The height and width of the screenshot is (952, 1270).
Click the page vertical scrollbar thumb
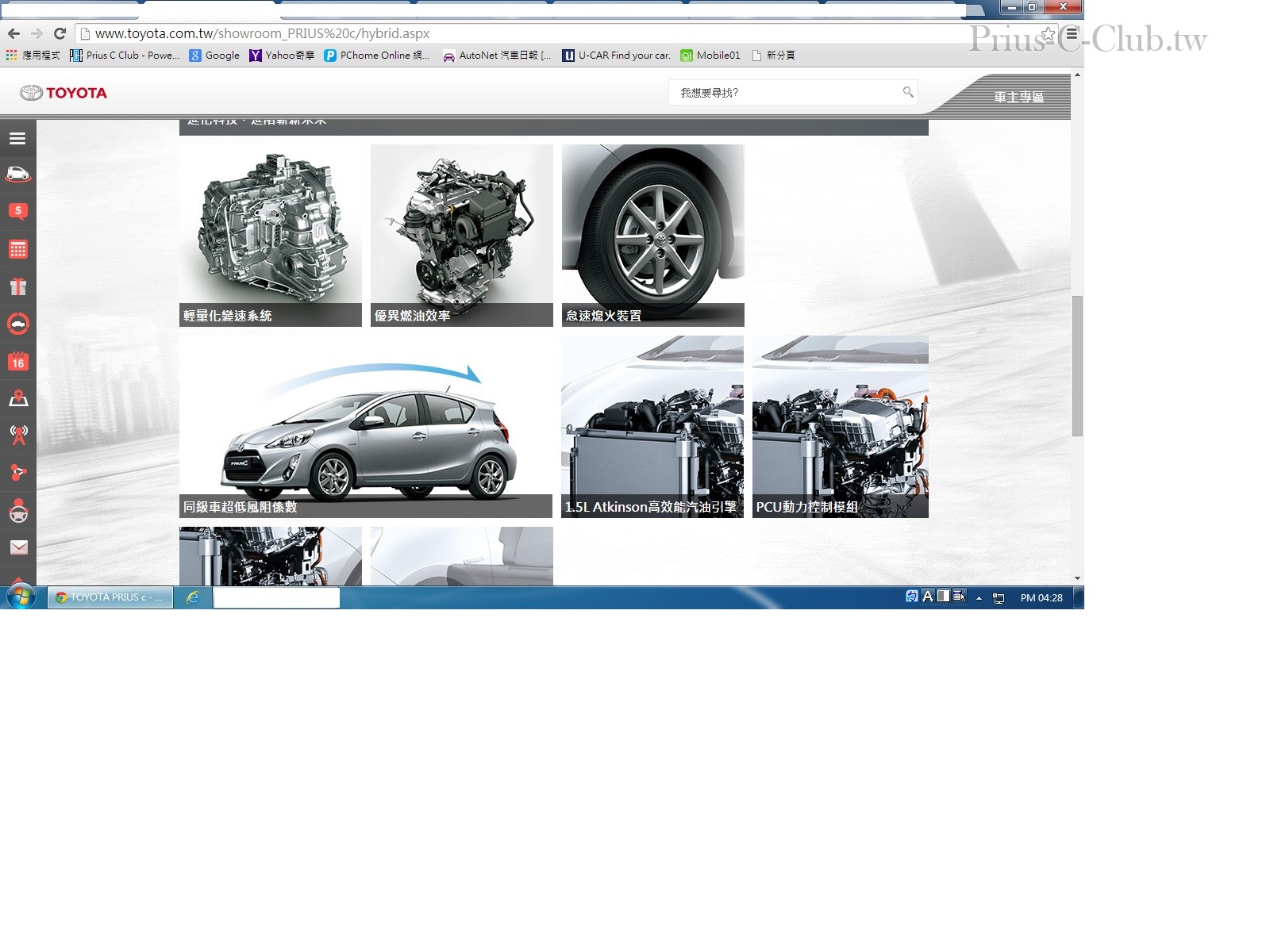1077,366
